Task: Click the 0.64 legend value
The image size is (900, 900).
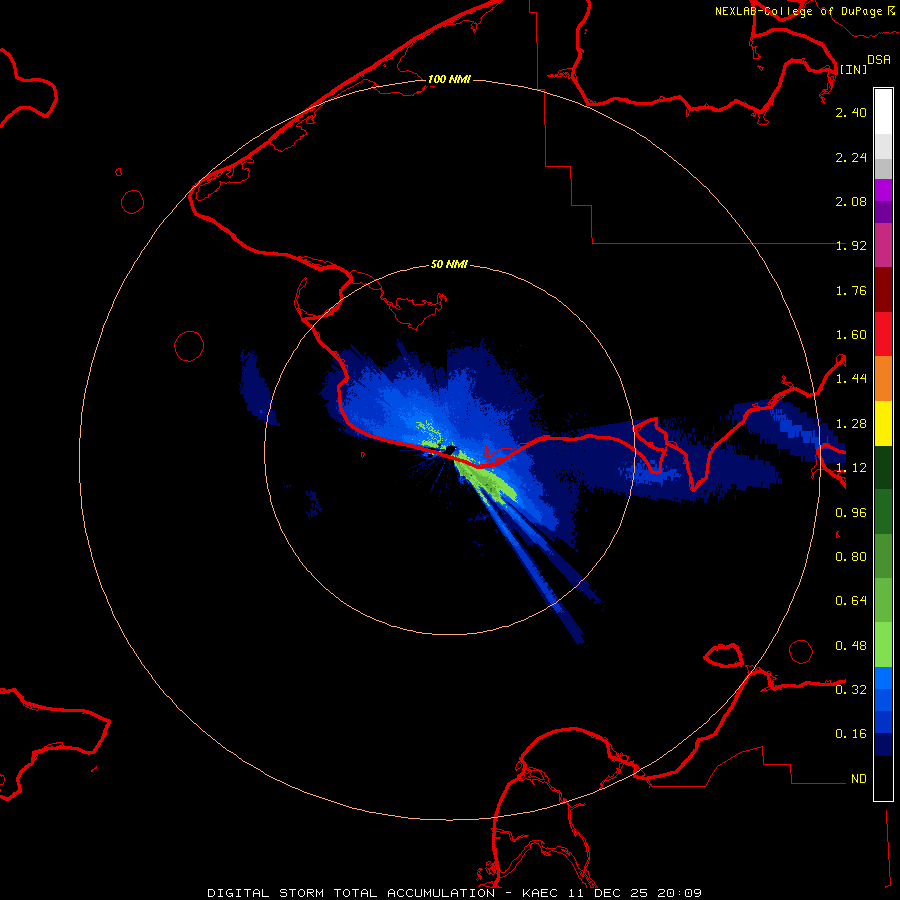Action: point(851,601)
